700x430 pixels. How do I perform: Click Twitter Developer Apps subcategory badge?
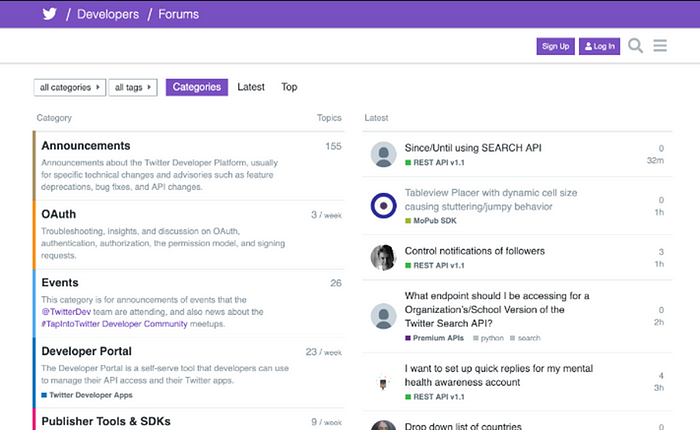click(87, 395)
